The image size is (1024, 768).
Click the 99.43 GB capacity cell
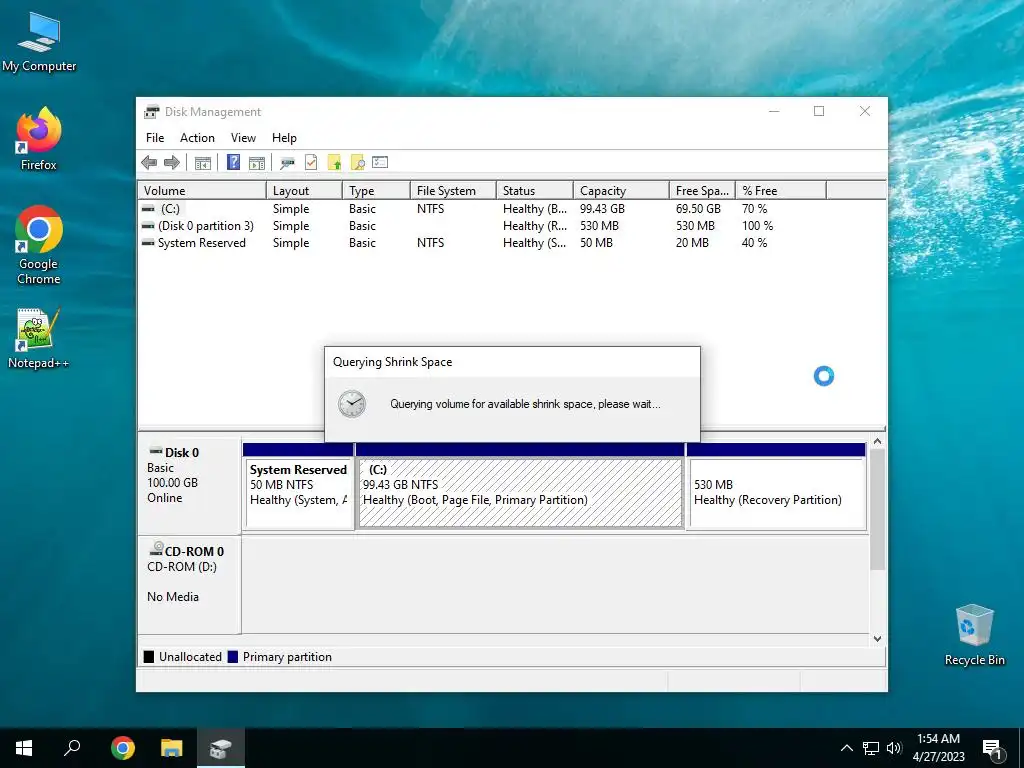coord(602,209)
